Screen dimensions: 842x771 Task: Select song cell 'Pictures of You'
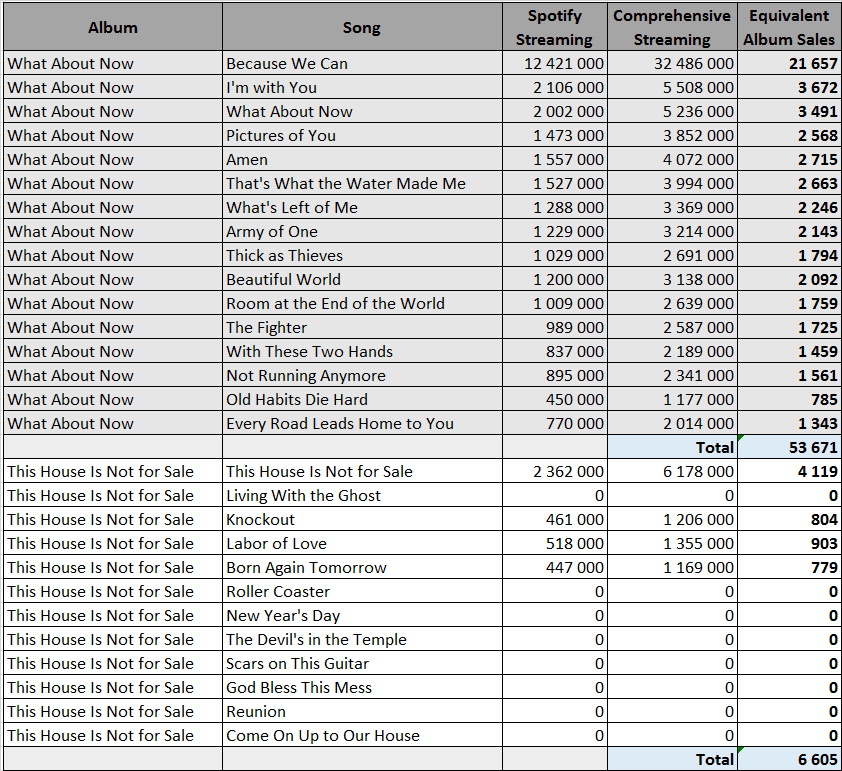[x=362, y=135]
